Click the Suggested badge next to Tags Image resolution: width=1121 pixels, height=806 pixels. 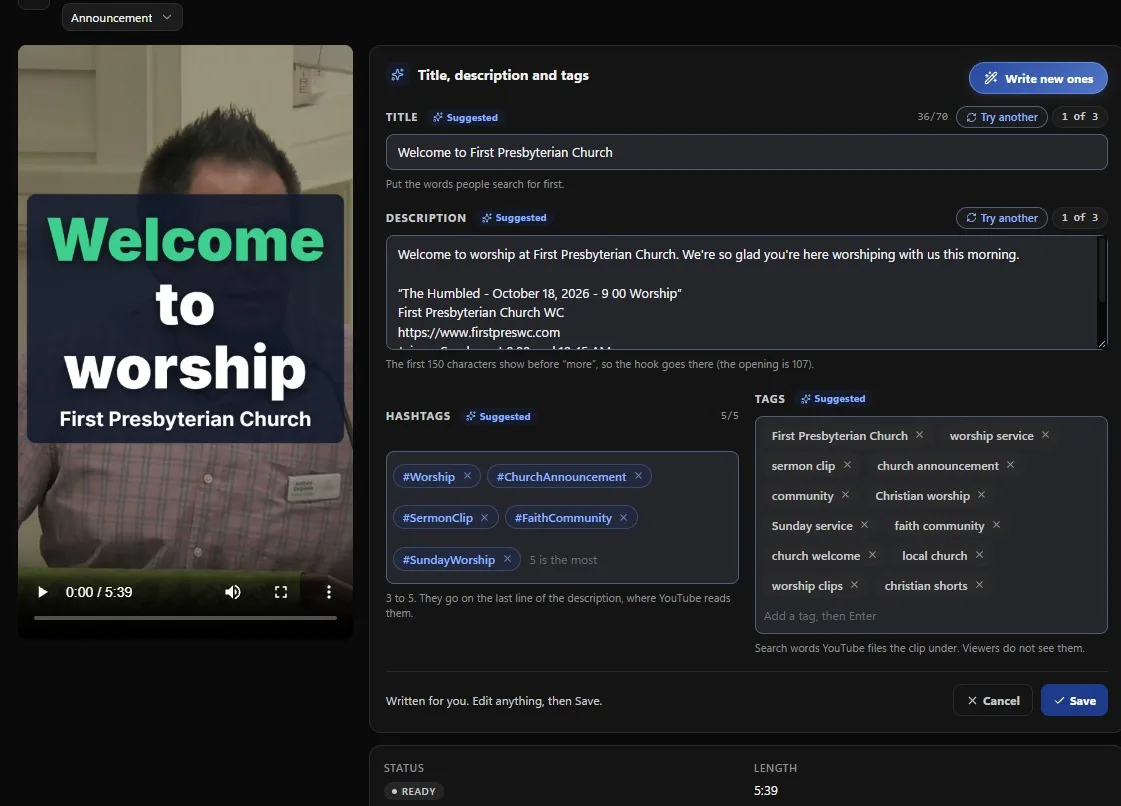[x=833, y=398]
